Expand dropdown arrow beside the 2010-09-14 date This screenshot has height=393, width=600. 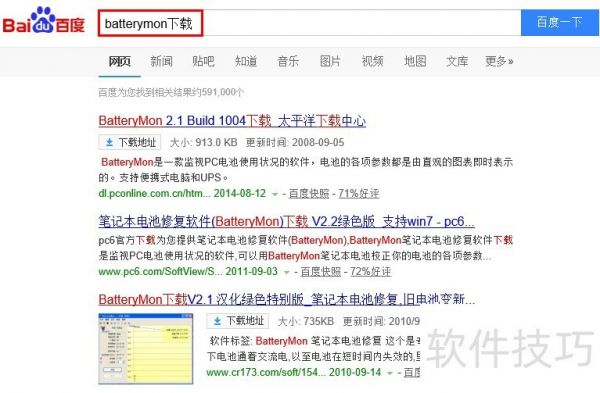pyautogui.click(x=390, y=373)
